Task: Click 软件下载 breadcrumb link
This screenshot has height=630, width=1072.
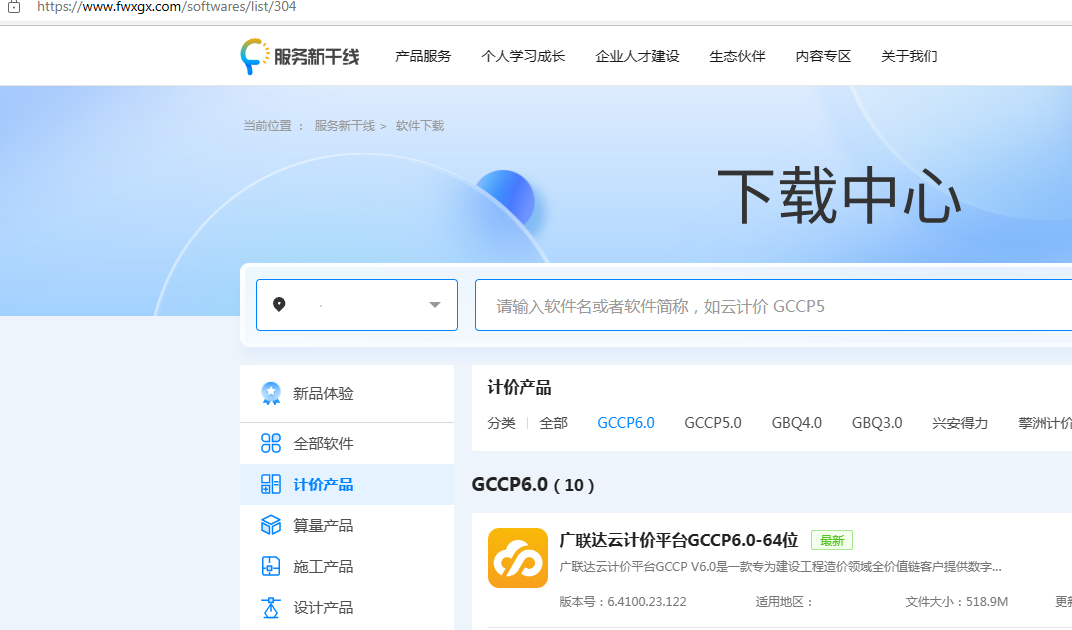Action: pos(420,126)
